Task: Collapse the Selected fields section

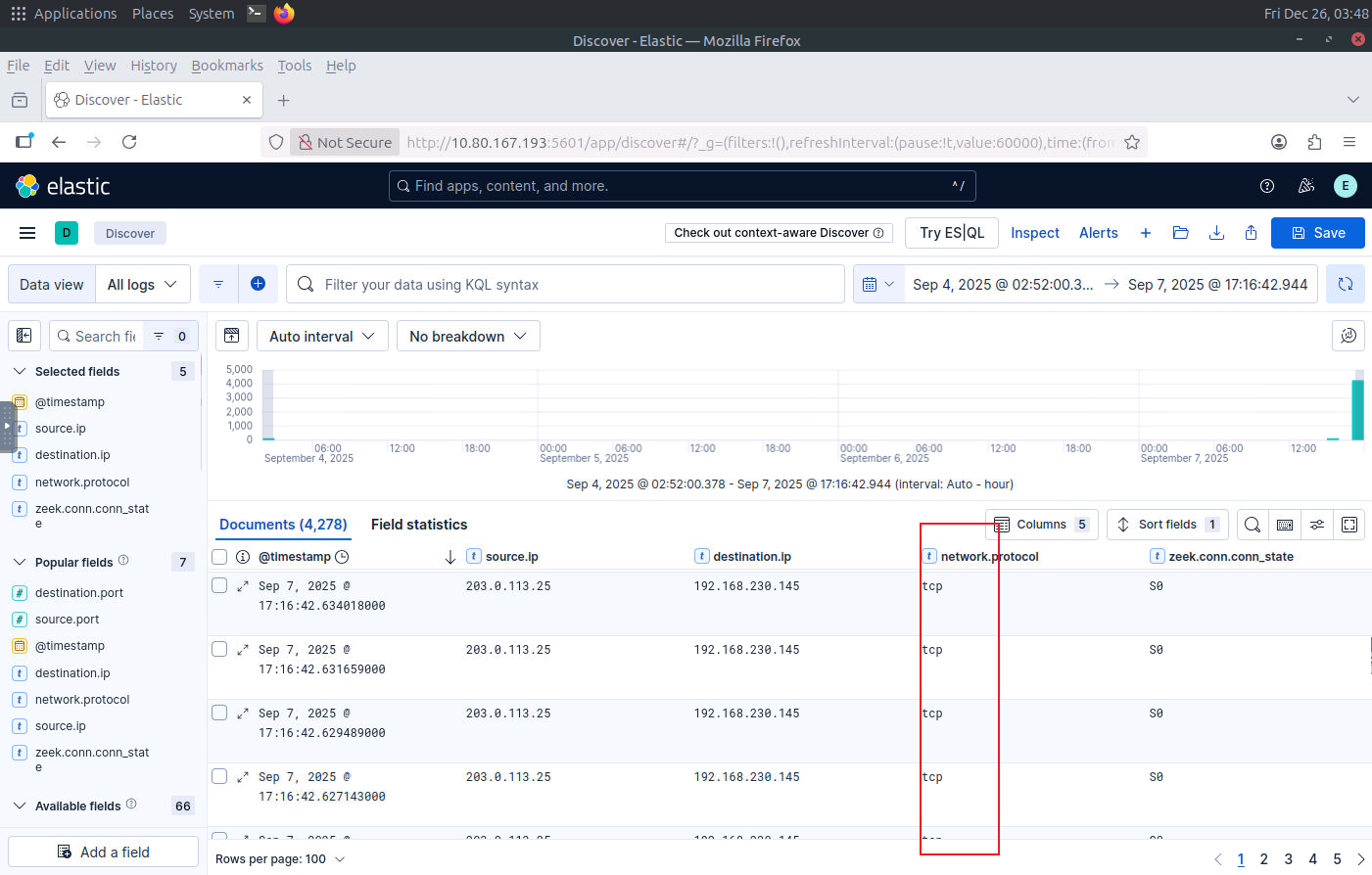Action: [x=20, y=372]
